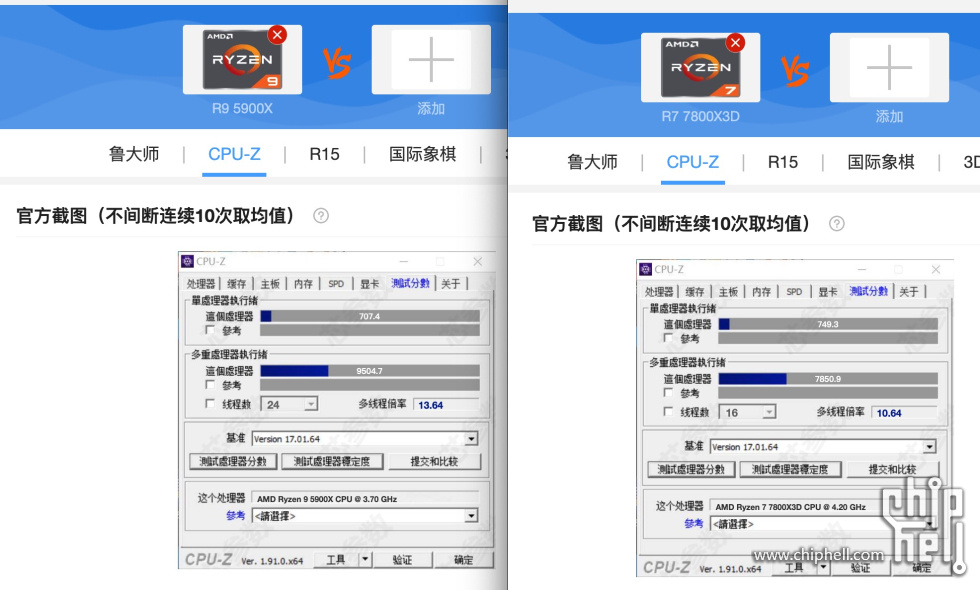Click 确定 button in left CPU-Z
This screenshot has height=590, width=980.
tap(463, 559)
